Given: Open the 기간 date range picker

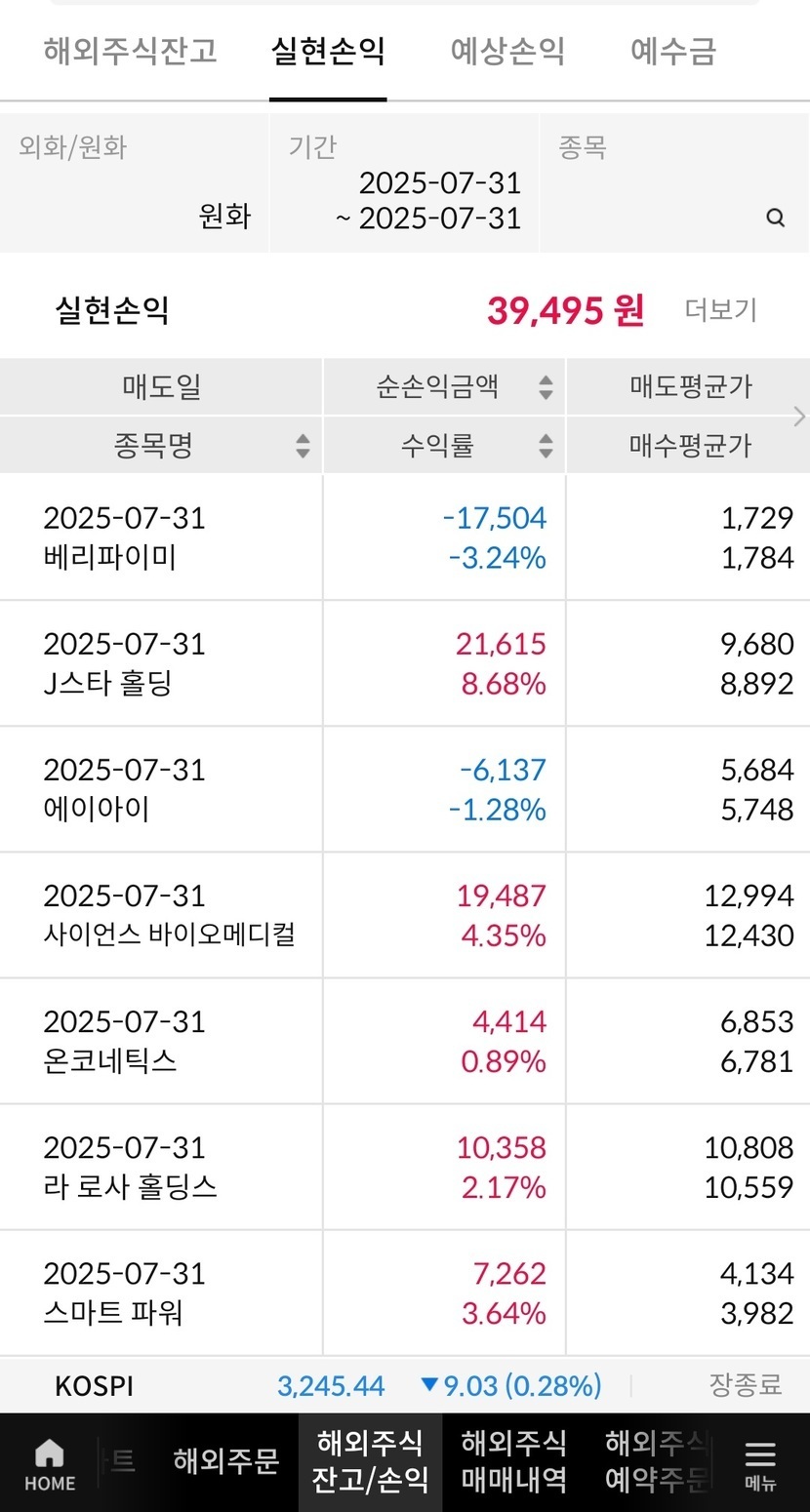Looking at the screenshot, I should coord(404,183).
